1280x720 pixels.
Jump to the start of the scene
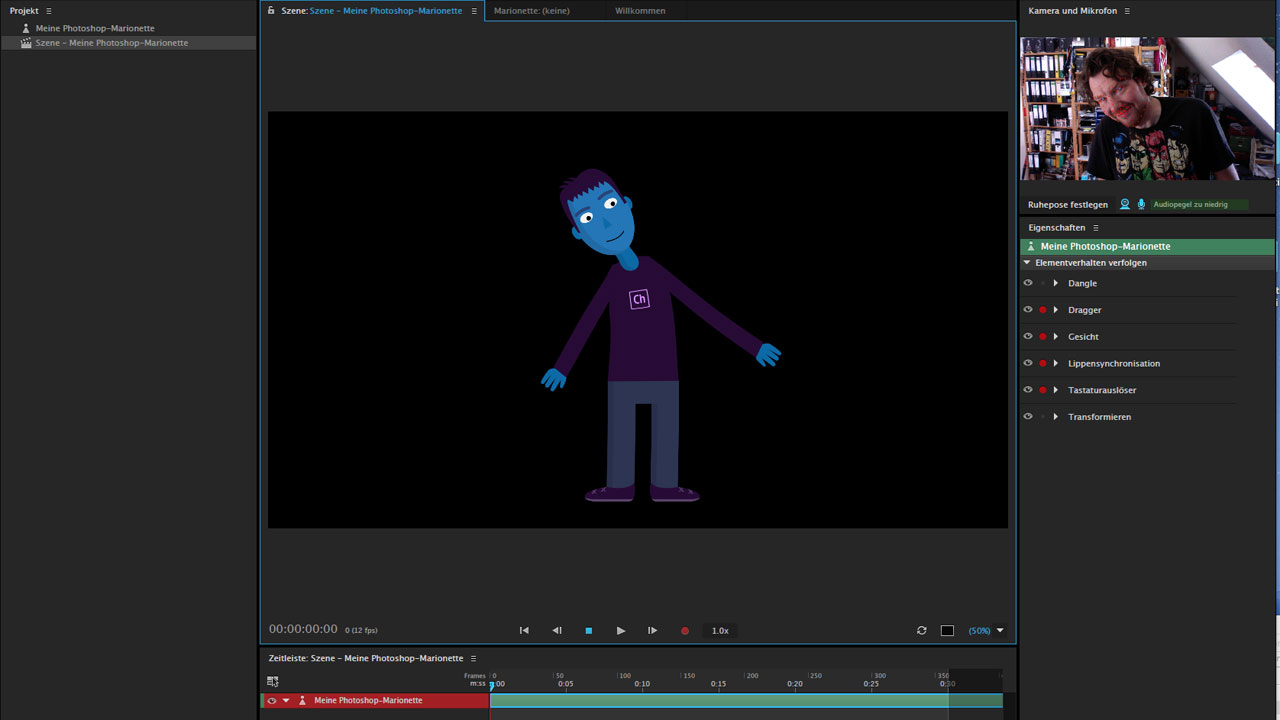524,631
